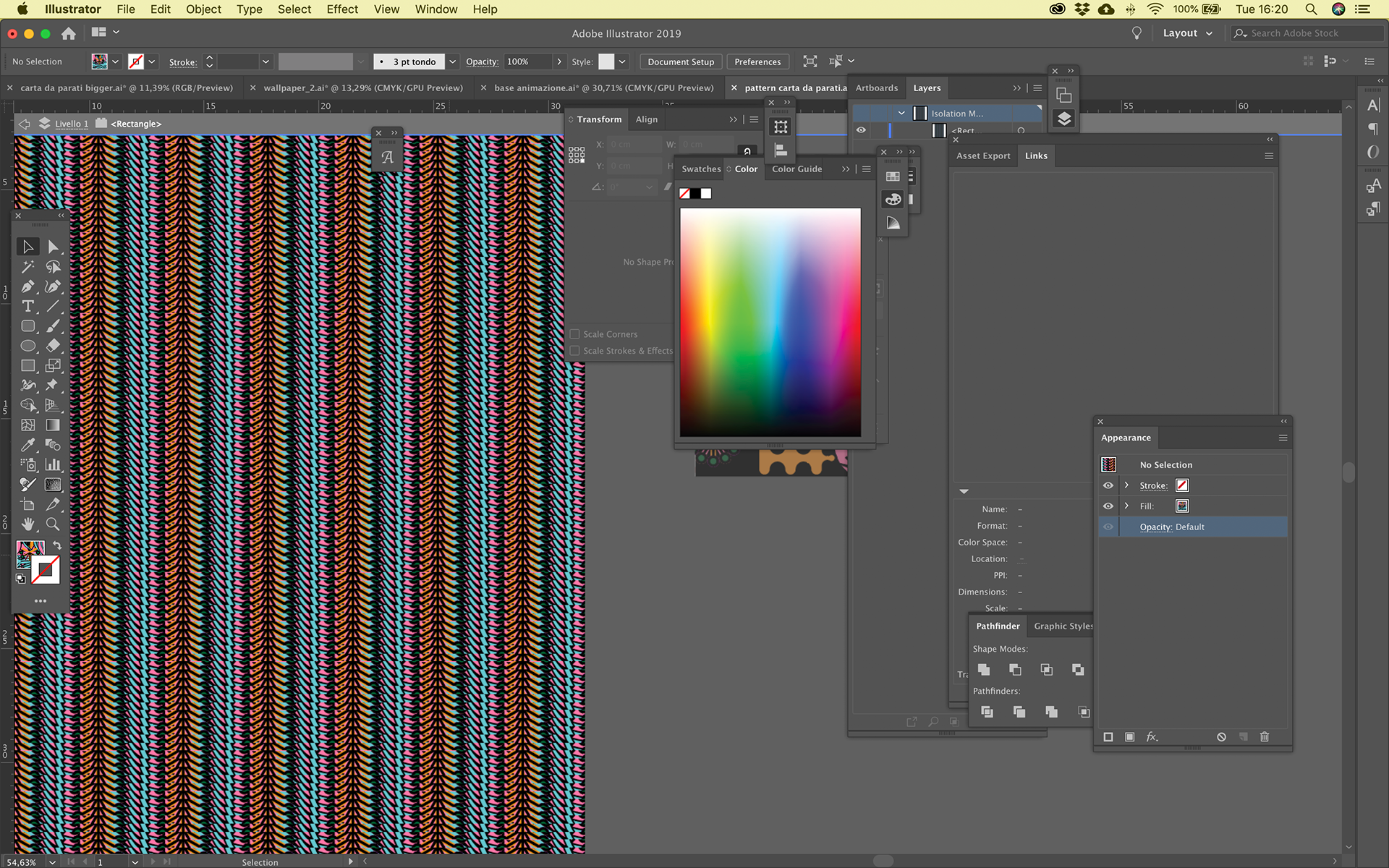Click the Preferences button

click(757, 61)
